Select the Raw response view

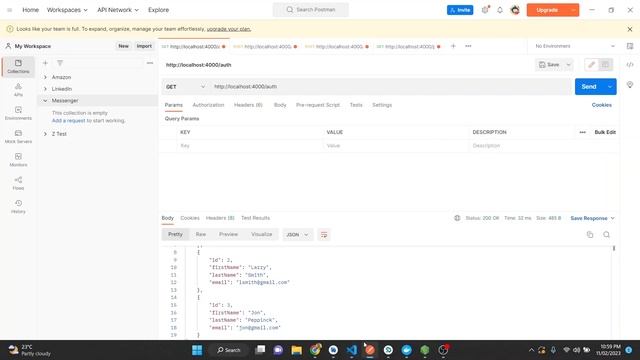[x=201, y=234]
